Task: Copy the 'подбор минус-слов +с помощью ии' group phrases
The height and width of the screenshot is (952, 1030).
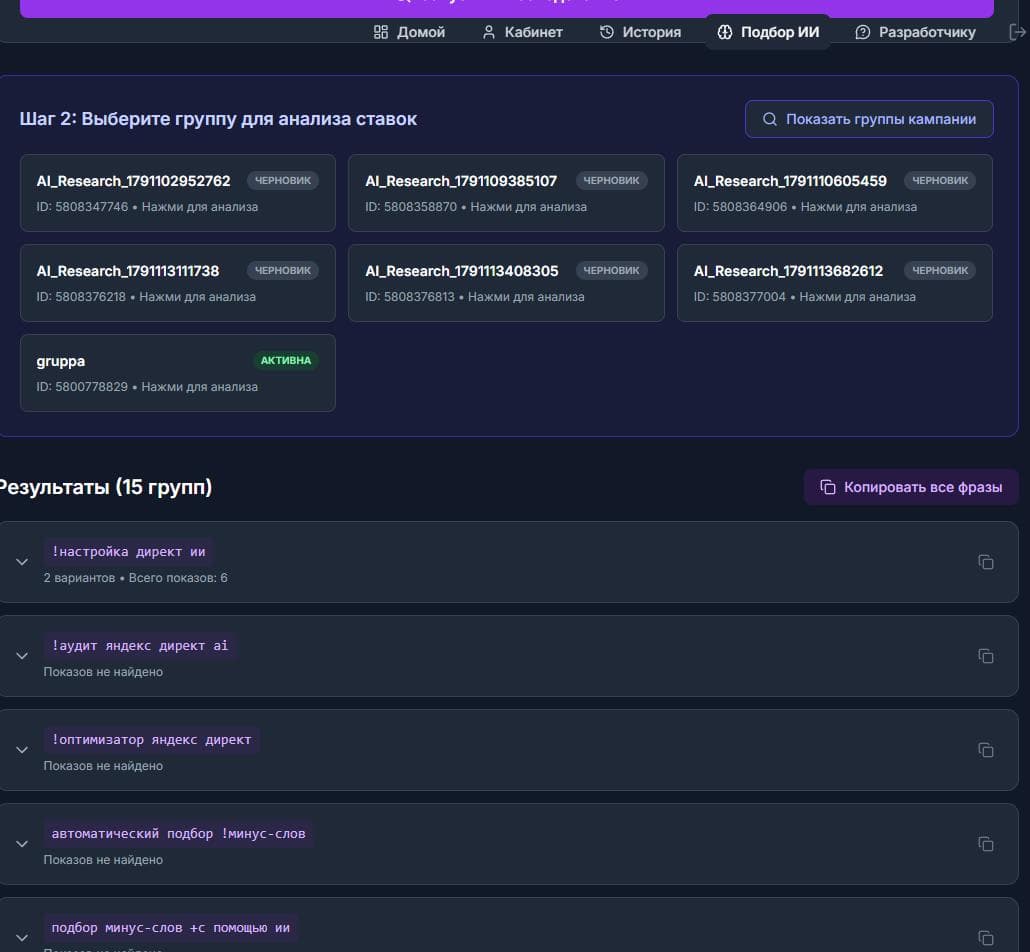Action: (985, 938)
